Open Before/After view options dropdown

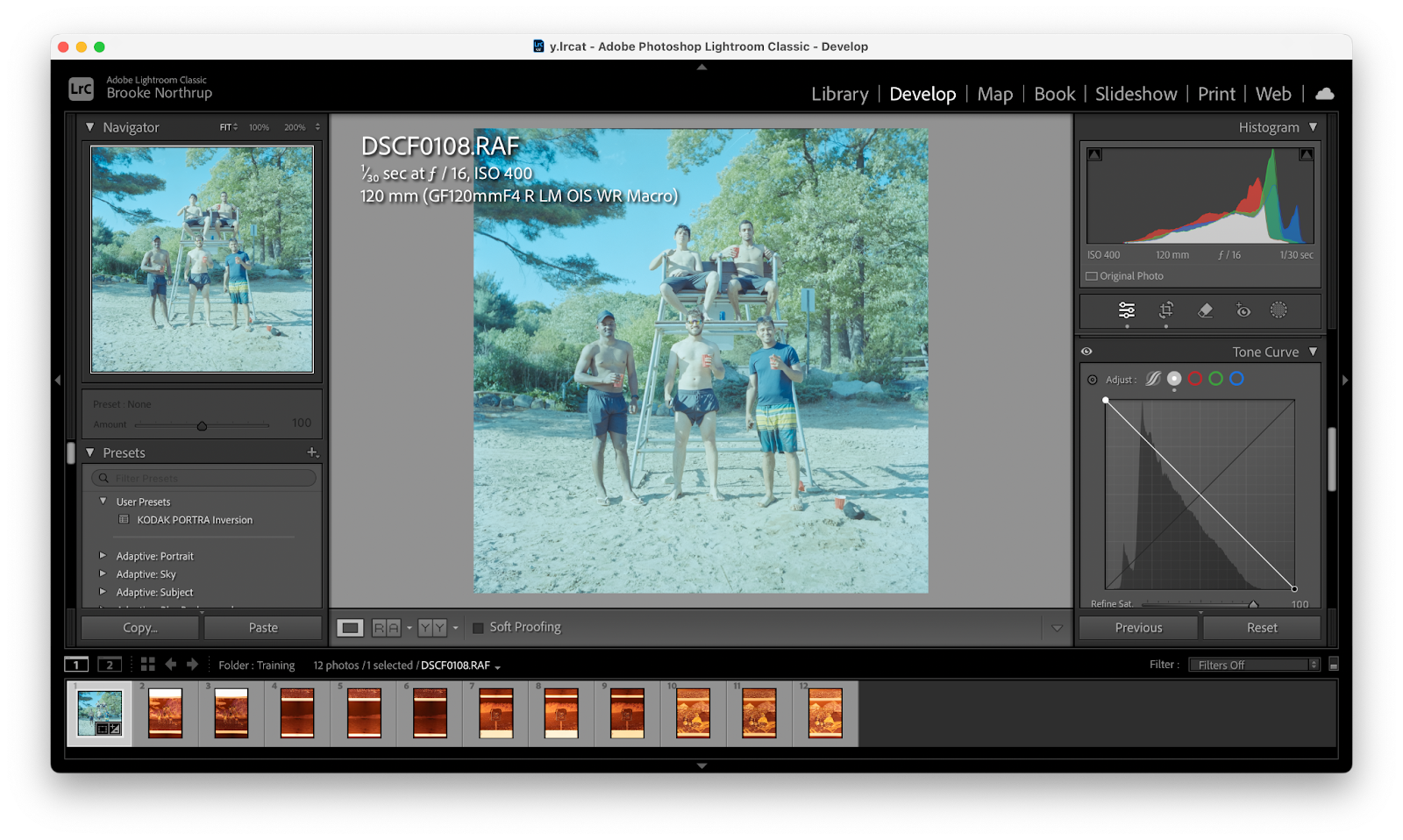pos(455,628)
